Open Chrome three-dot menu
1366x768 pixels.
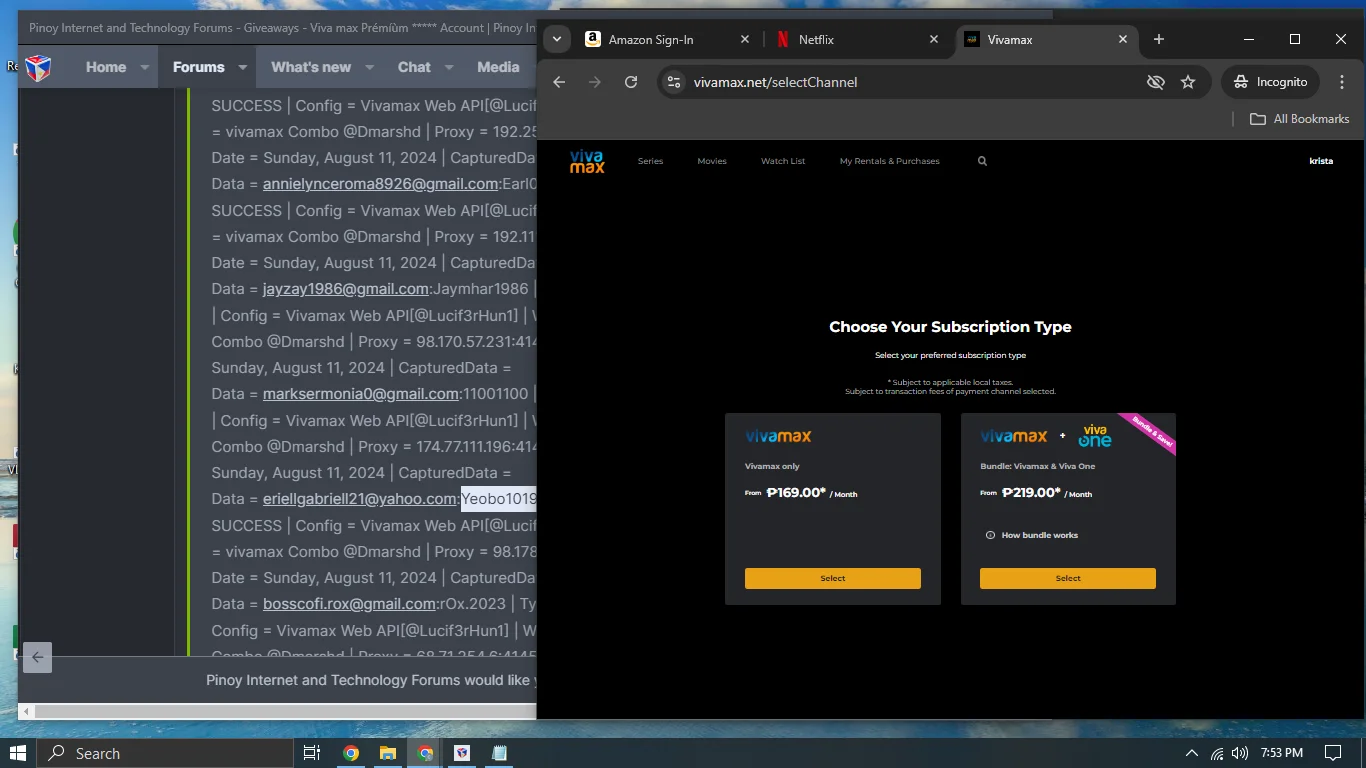coord(1342,82)
